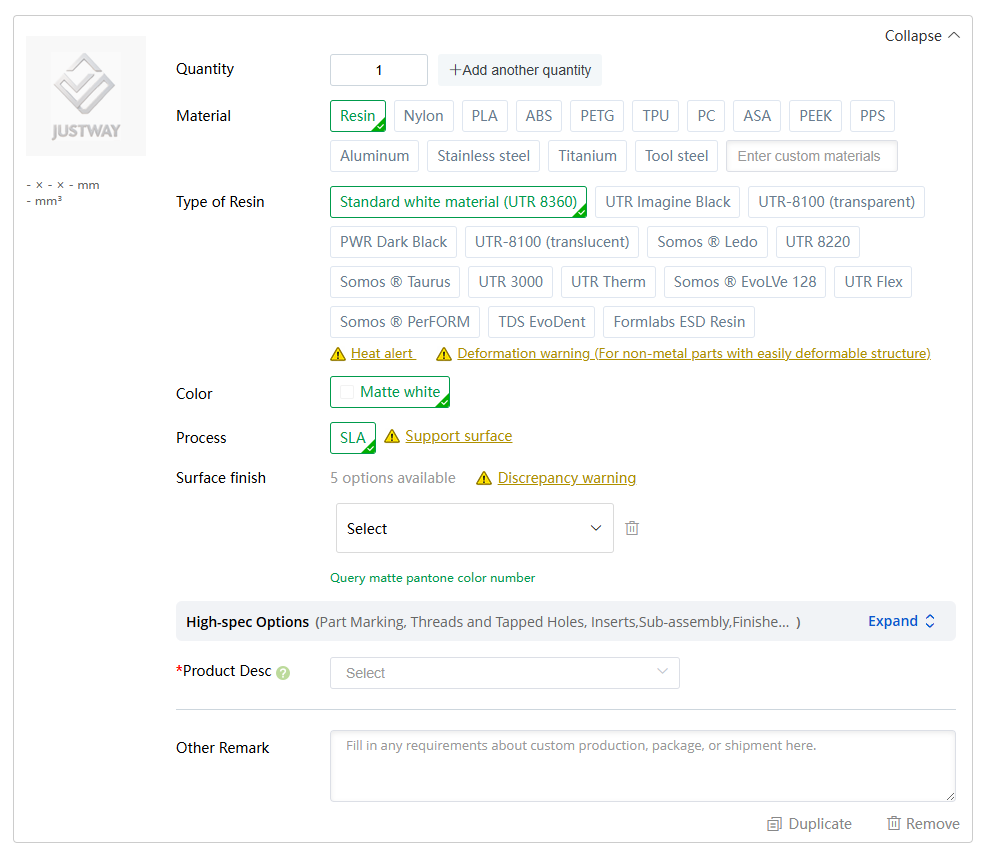Choose PWR Dark Black resin

(x=393, y=242)
